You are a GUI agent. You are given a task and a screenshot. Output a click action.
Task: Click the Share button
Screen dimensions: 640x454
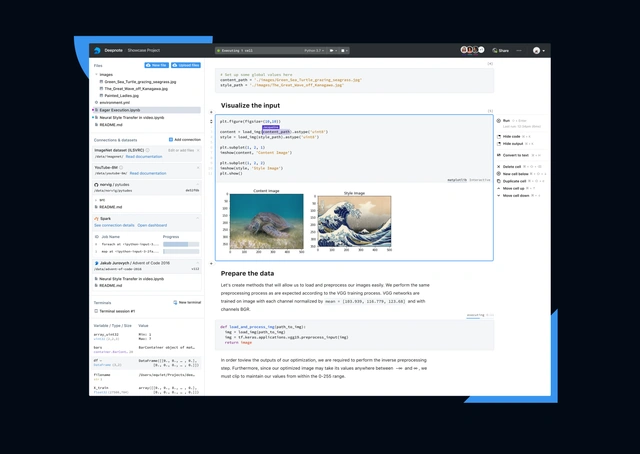pyautogui.click(x=500, y=50)
